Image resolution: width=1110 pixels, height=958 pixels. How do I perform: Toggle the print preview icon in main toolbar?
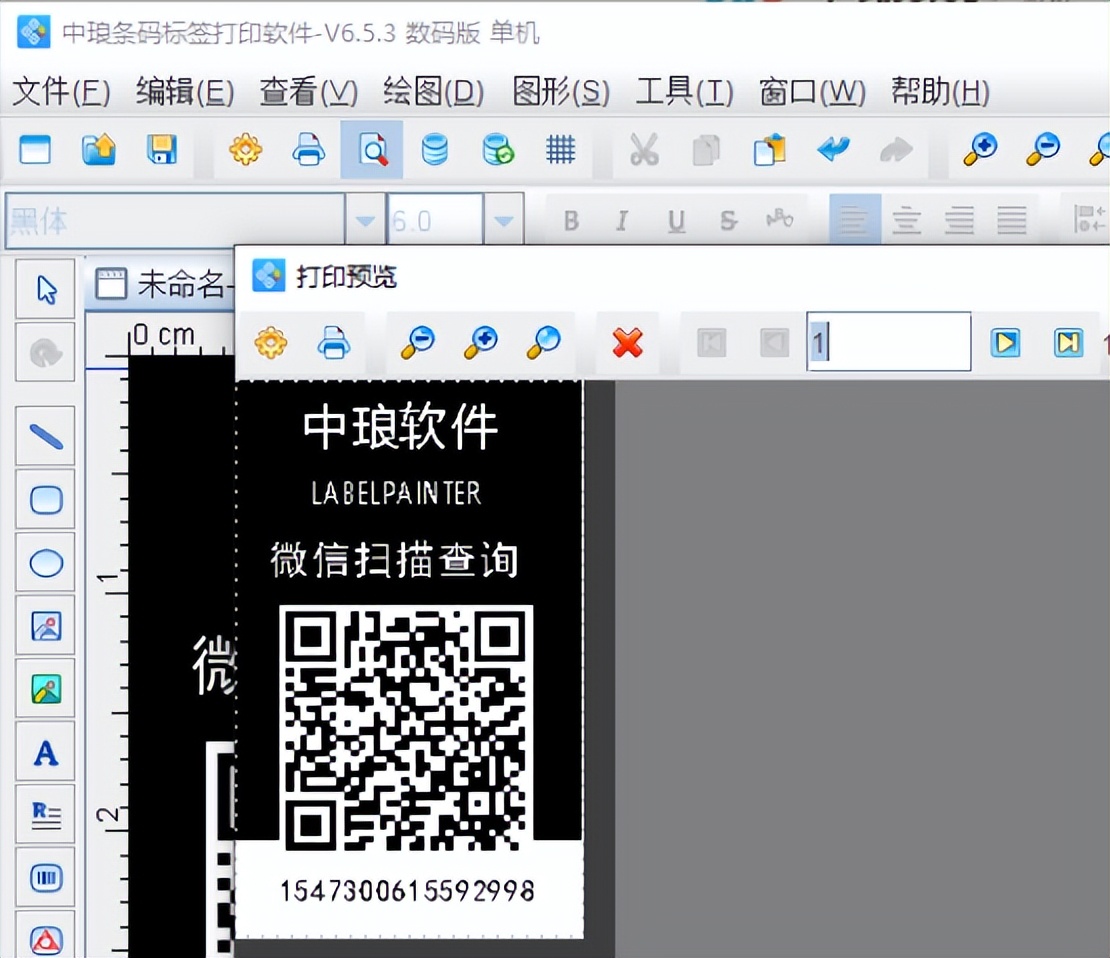point(372,149)
